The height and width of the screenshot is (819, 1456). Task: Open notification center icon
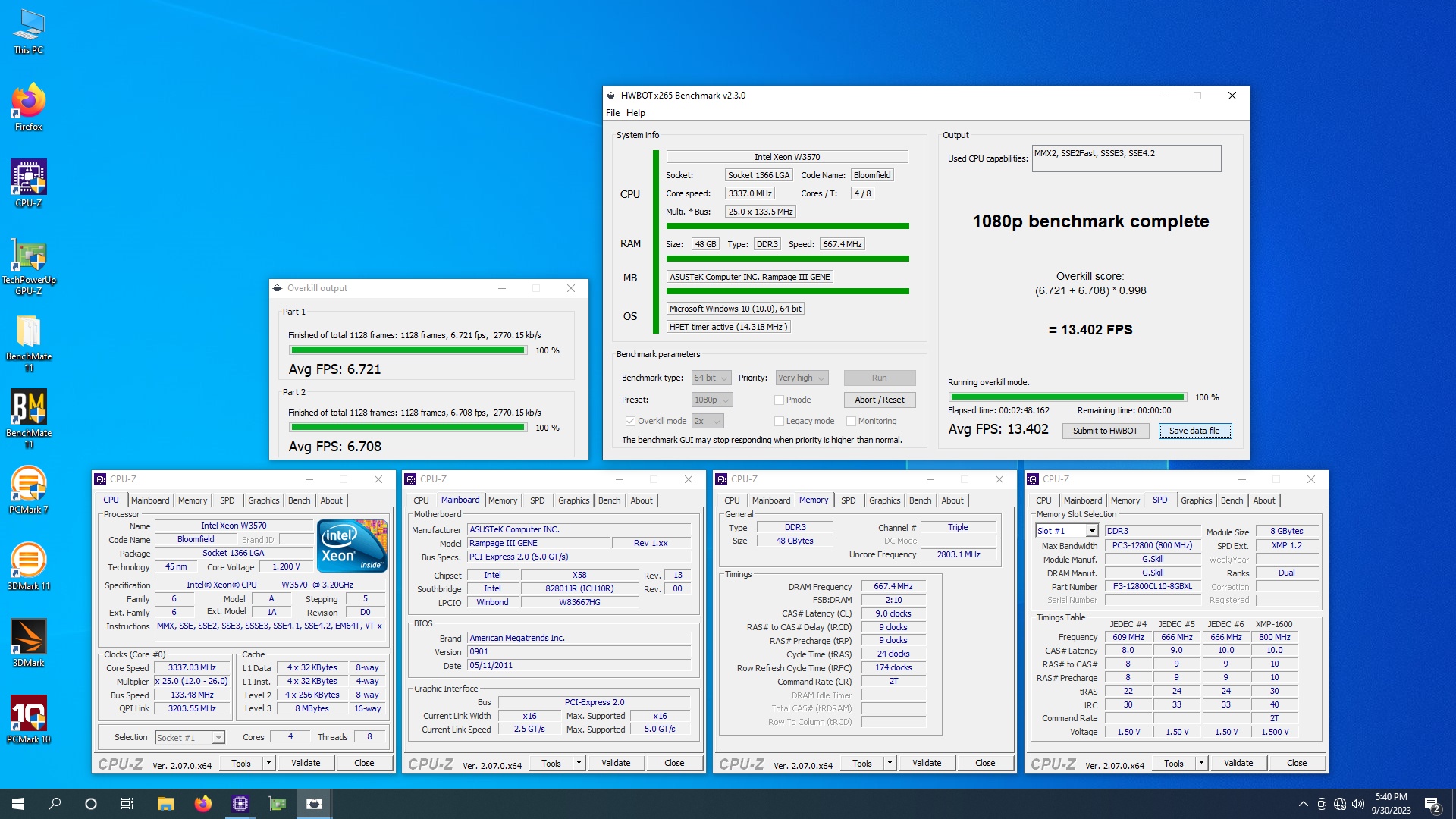1432,804
